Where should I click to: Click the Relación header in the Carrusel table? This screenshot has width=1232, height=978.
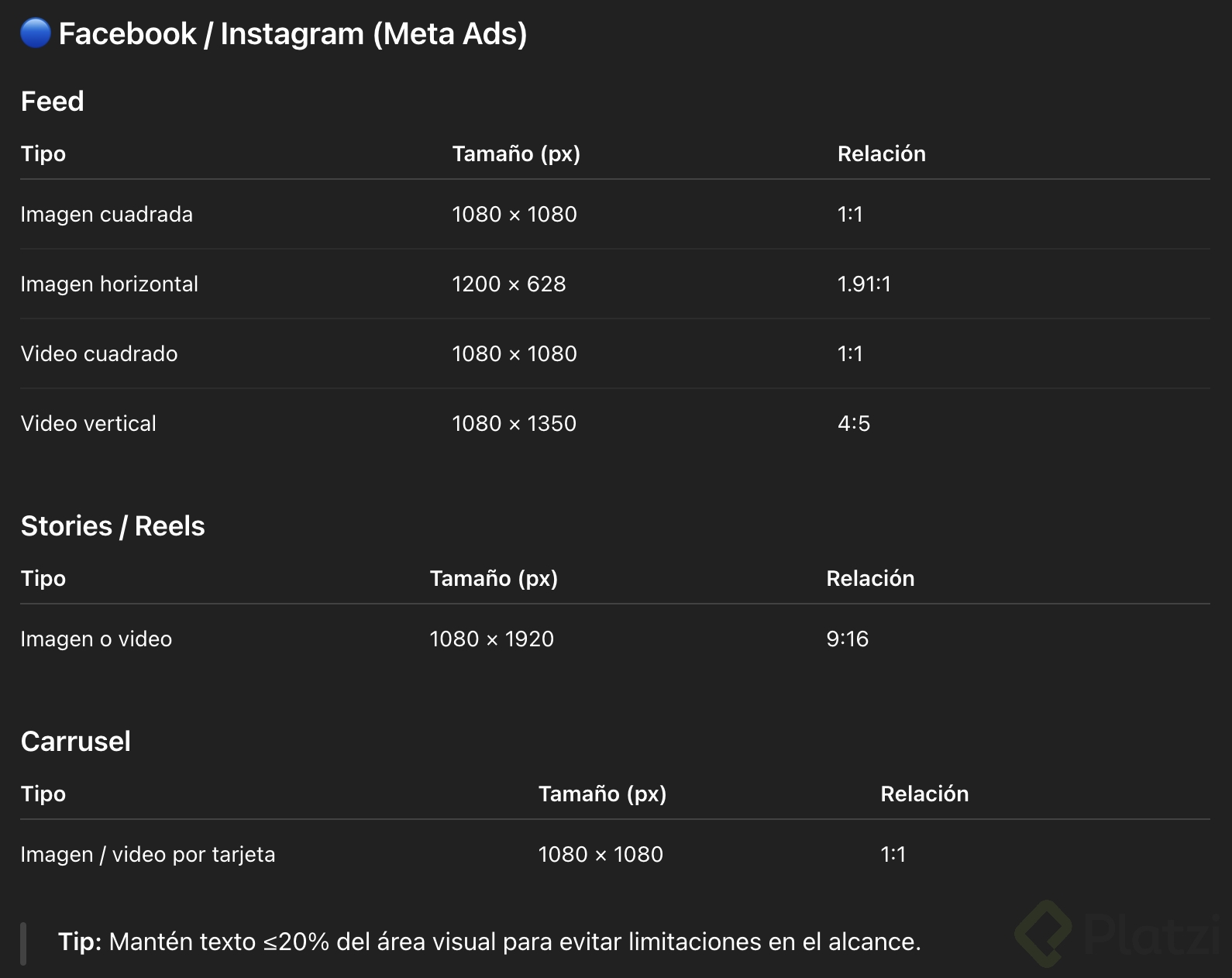point(924,794)
